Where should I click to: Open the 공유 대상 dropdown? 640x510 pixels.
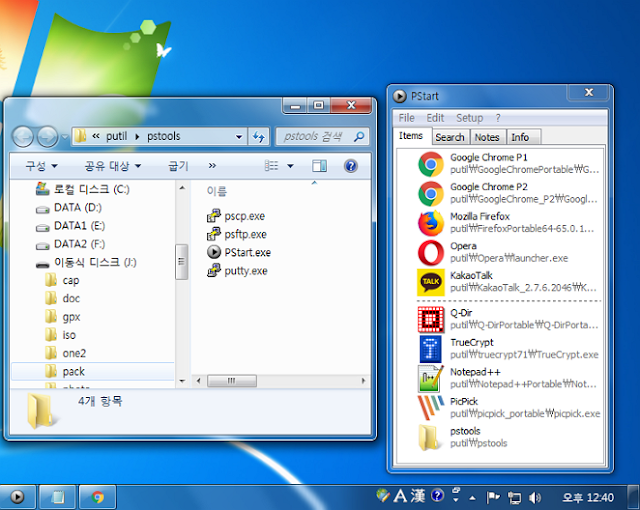coord(112,166)
